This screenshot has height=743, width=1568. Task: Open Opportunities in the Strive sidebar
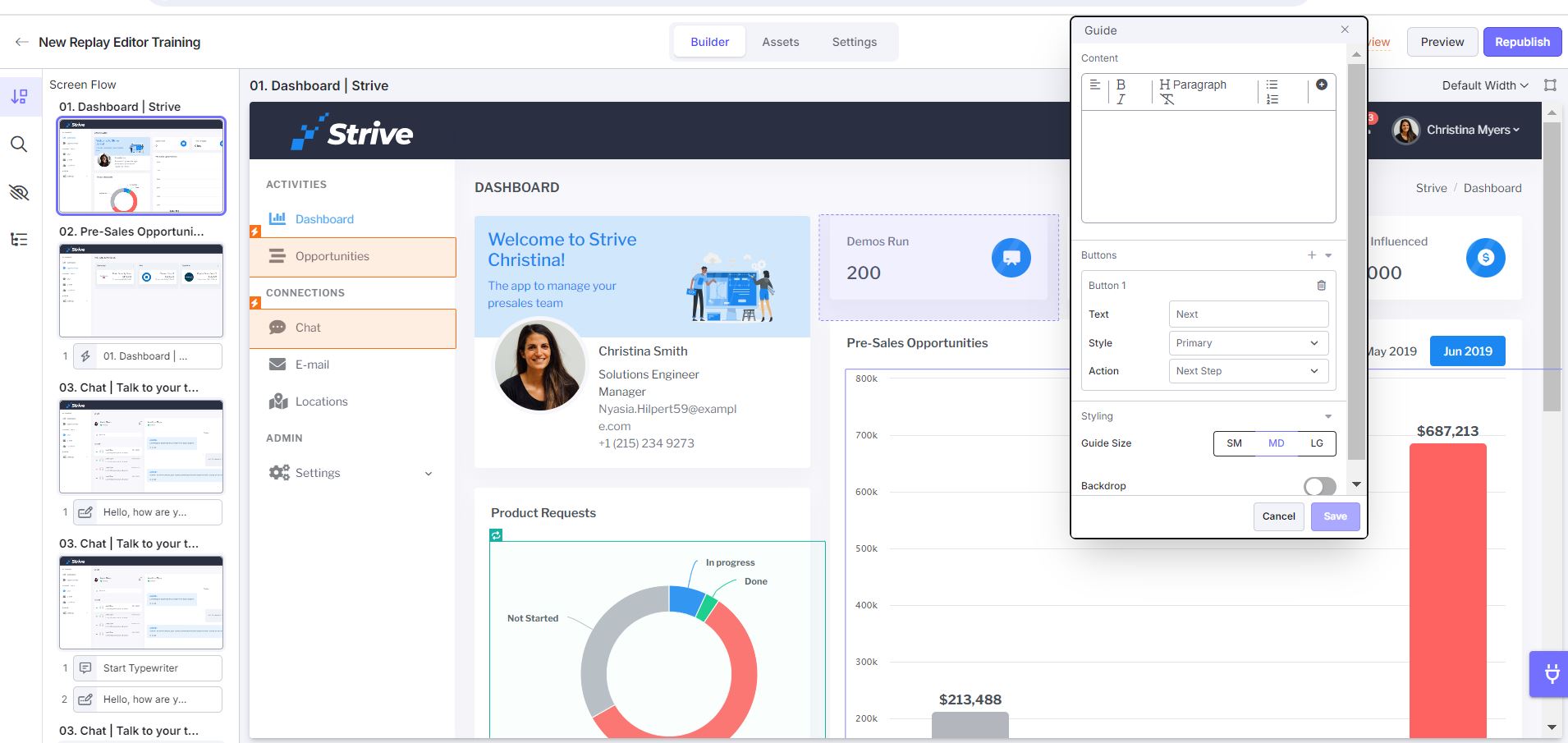point(353,257)
